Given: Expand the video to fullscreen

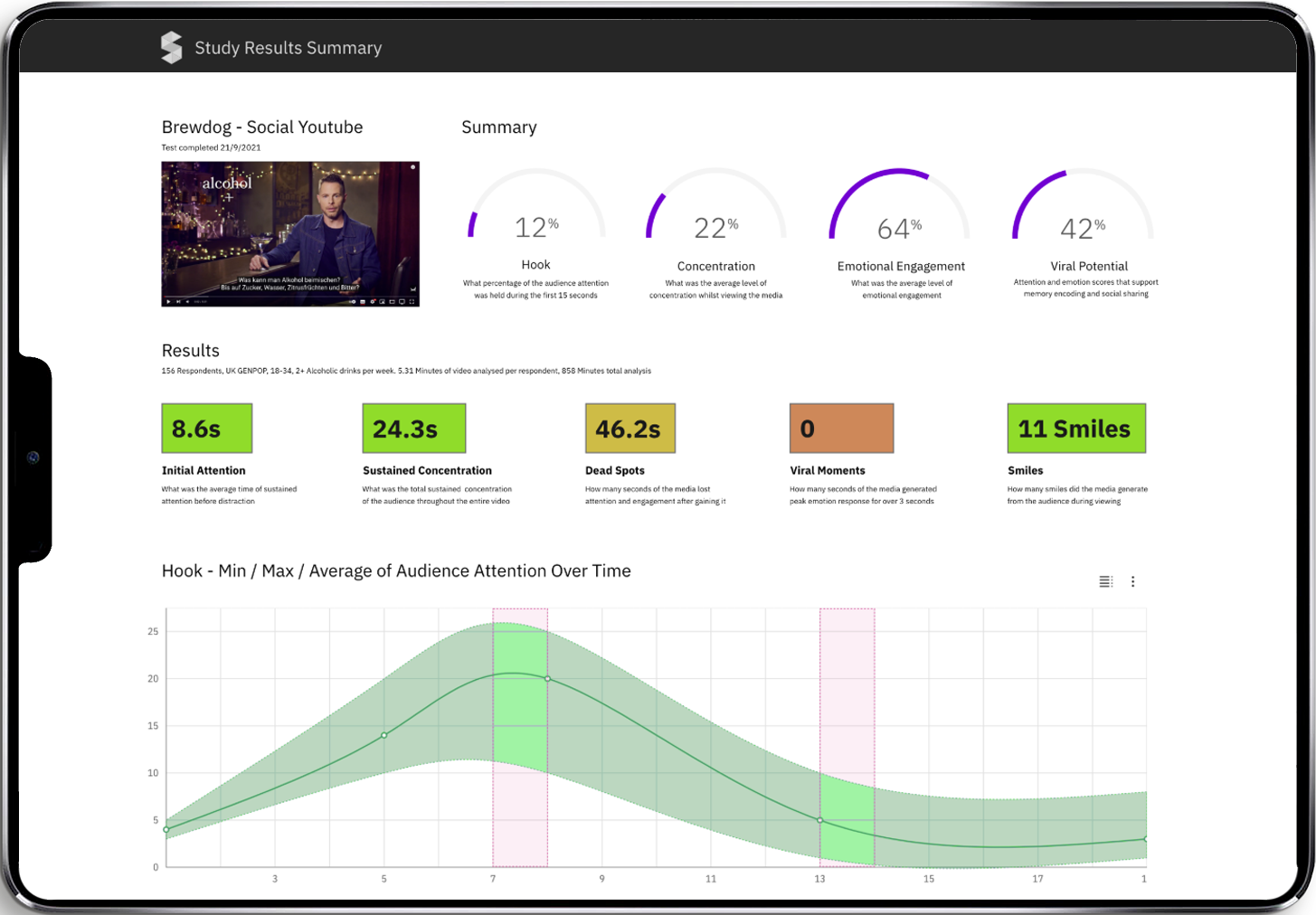Looking at the screenshot, I should (412, 301).
